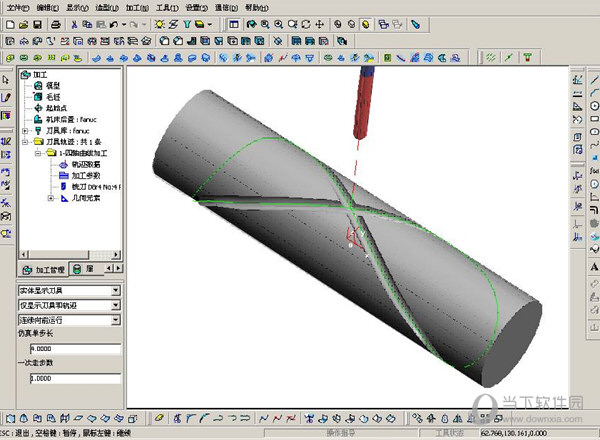Open the 工具(T) menu

[x=167, y=7]
